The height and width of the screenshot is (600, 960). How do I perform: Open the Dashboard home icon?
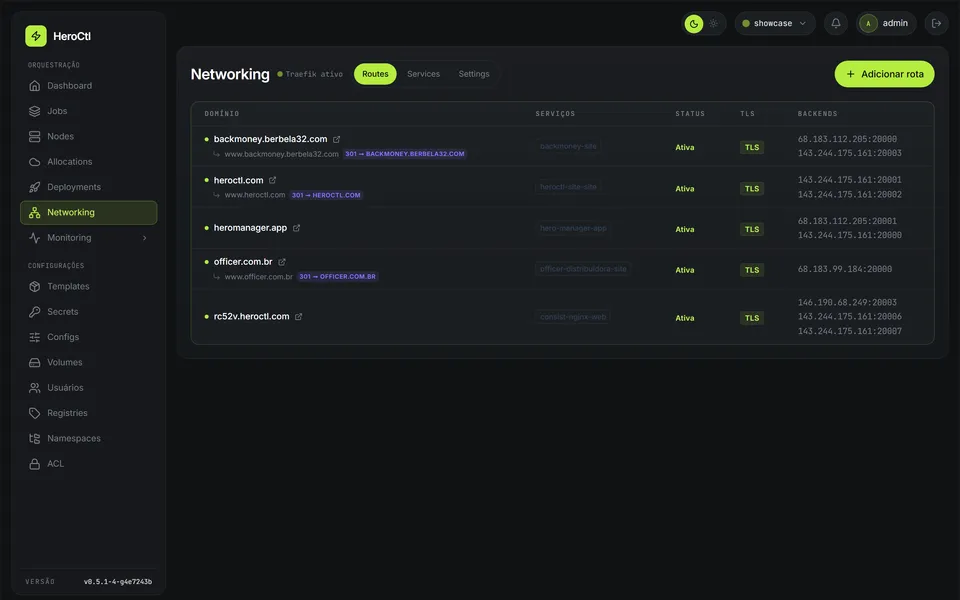pyautogui.click(x=34, y=86)
